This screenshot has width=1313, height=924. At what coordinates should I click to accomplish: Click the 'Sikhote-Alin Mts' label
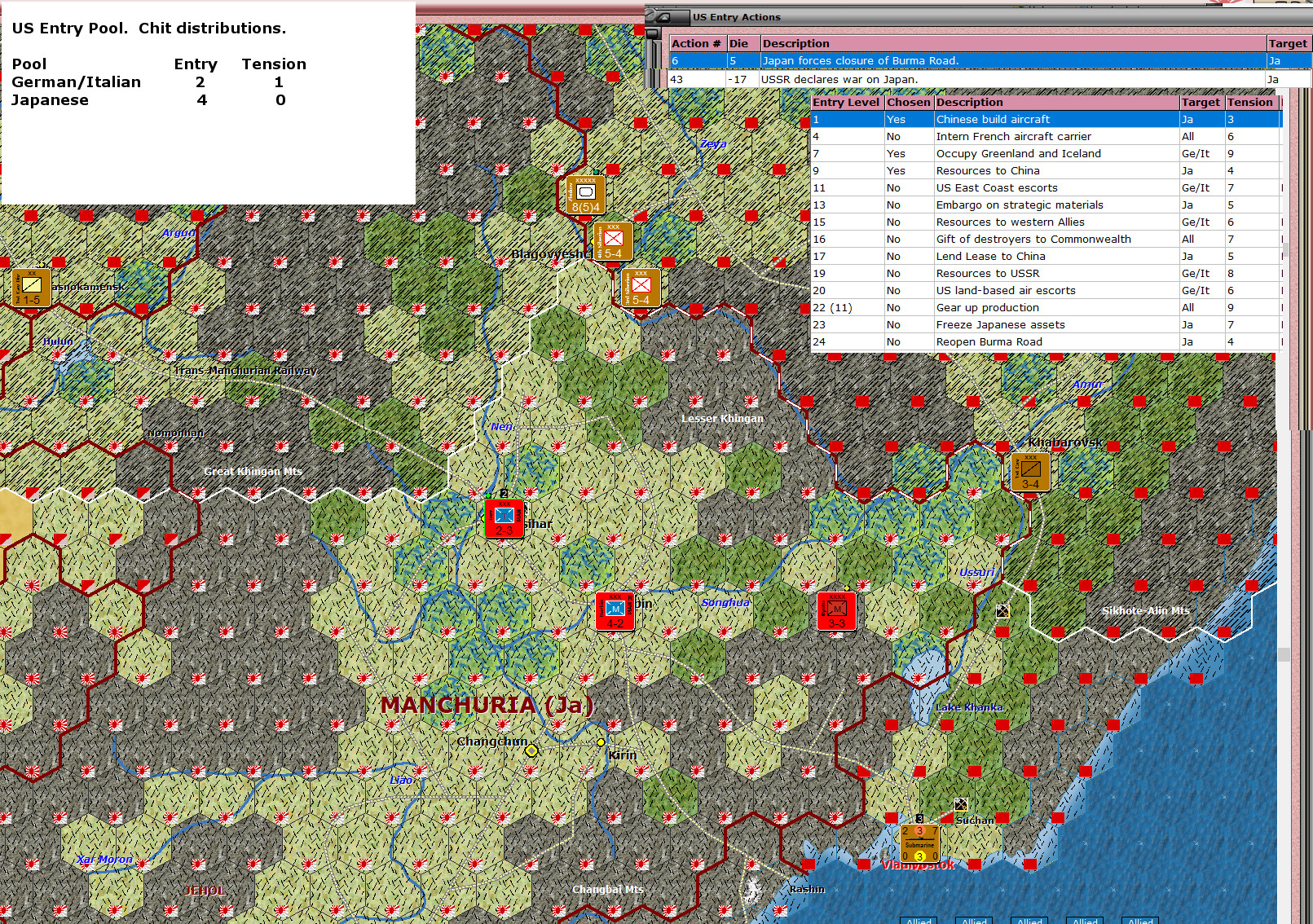1145,610
